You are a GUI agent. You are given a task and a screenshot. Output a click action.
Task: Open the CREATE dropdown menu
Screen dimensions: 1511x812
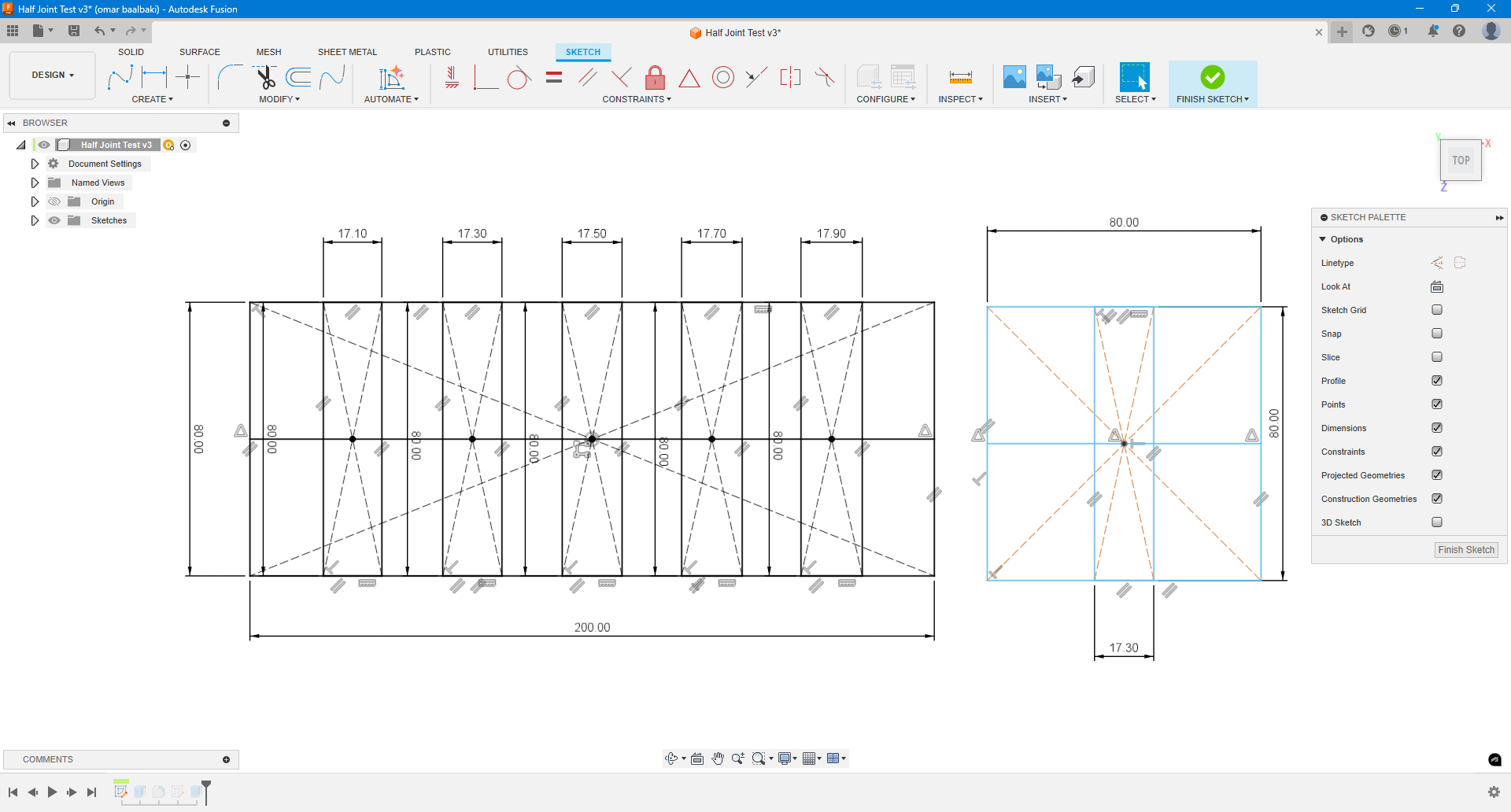(x=153, y=99)
